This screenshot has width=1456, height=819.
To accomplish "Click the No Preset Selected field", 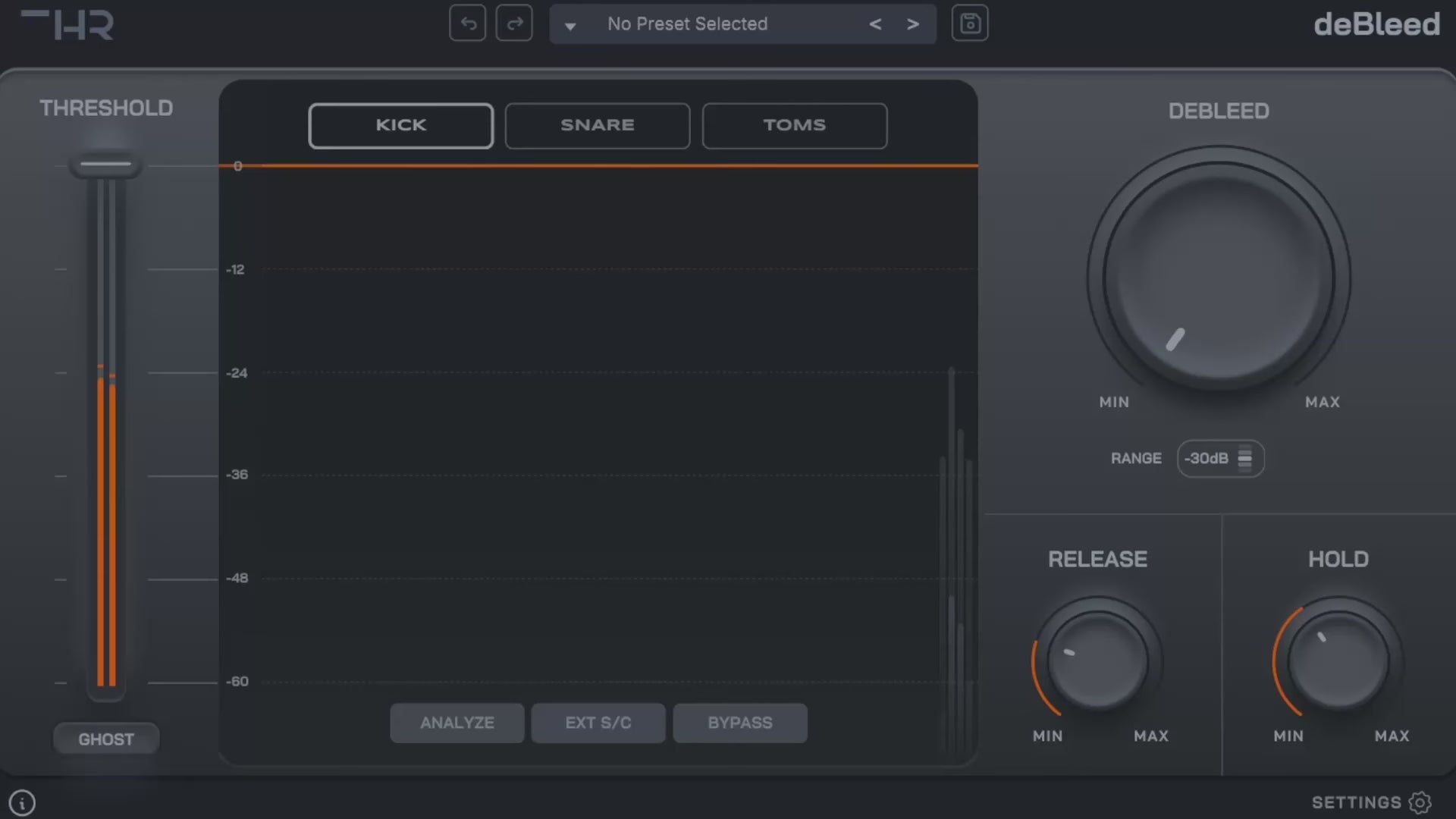I will click(687, 24).
